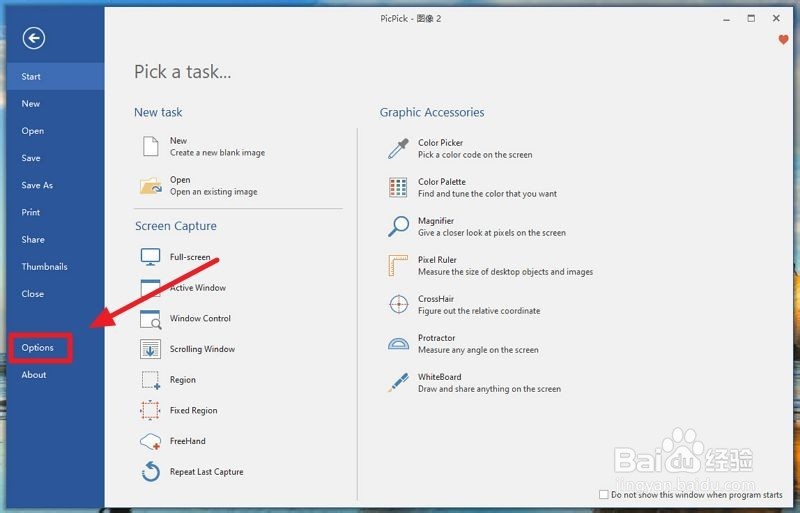Click the Region capture icon
This screenshot has height=513, width=800.
pyautogui.click(x=151, y=380)
